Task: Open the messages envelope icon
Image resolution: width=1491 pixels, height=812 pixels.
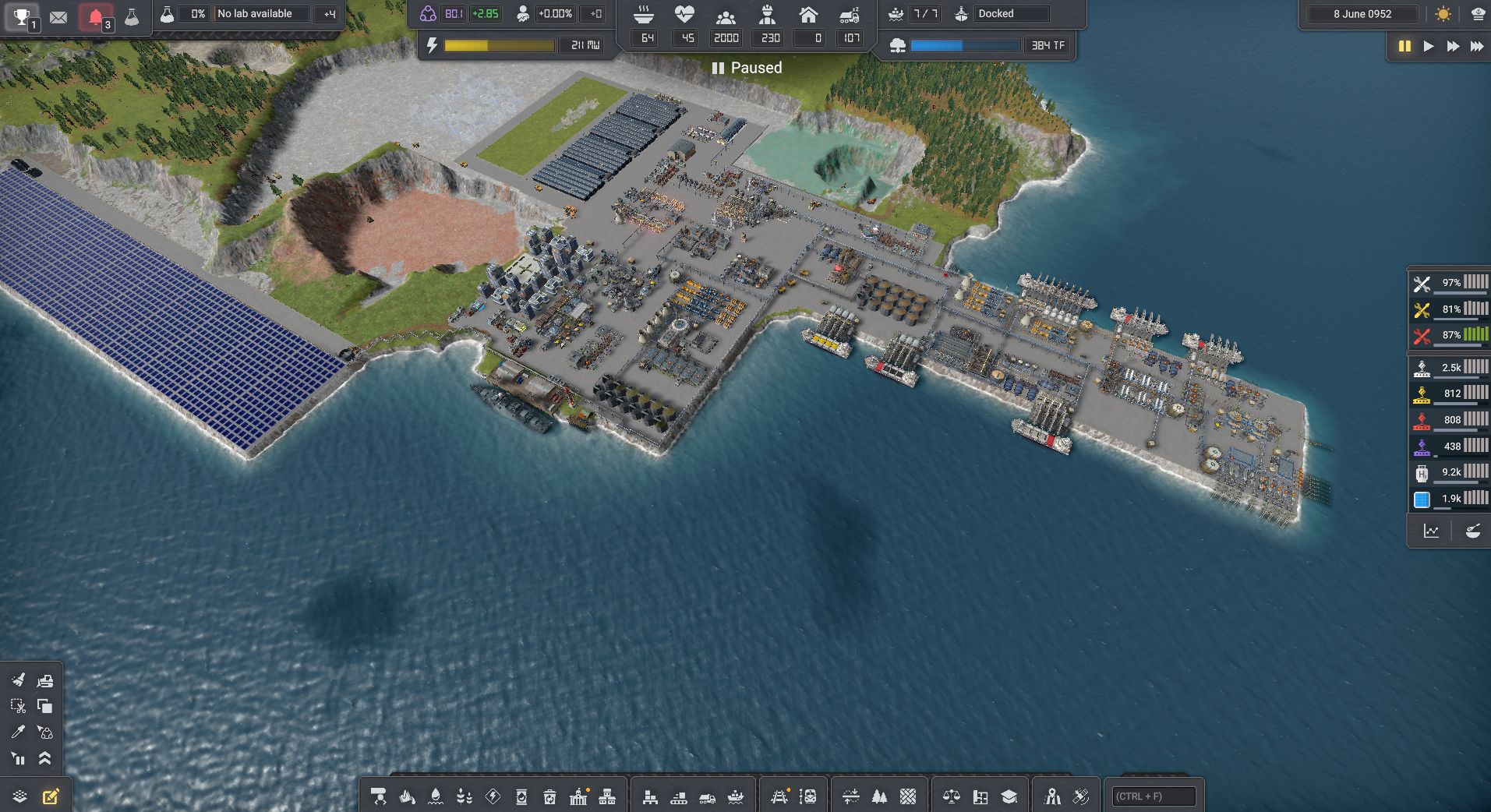Action: coord(58,16)
